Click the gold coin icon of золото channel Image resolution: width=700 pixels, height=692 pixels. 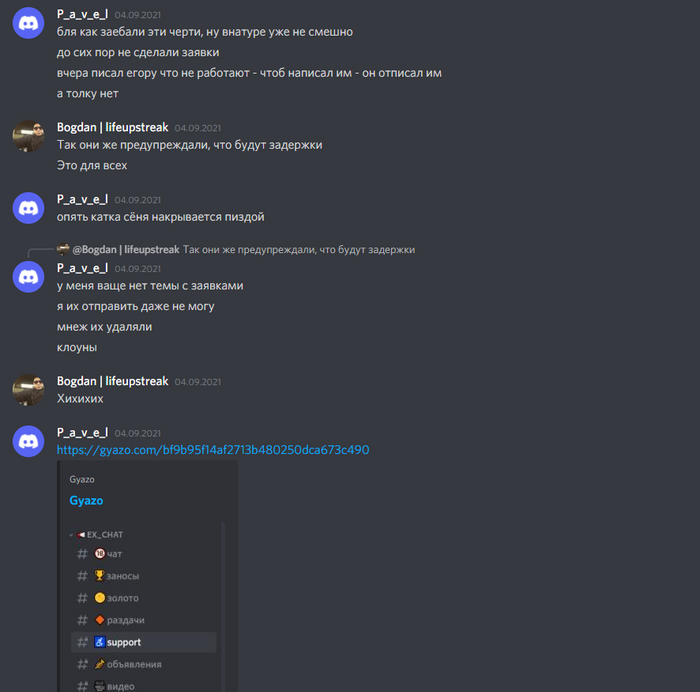click(x=100, y=597)
